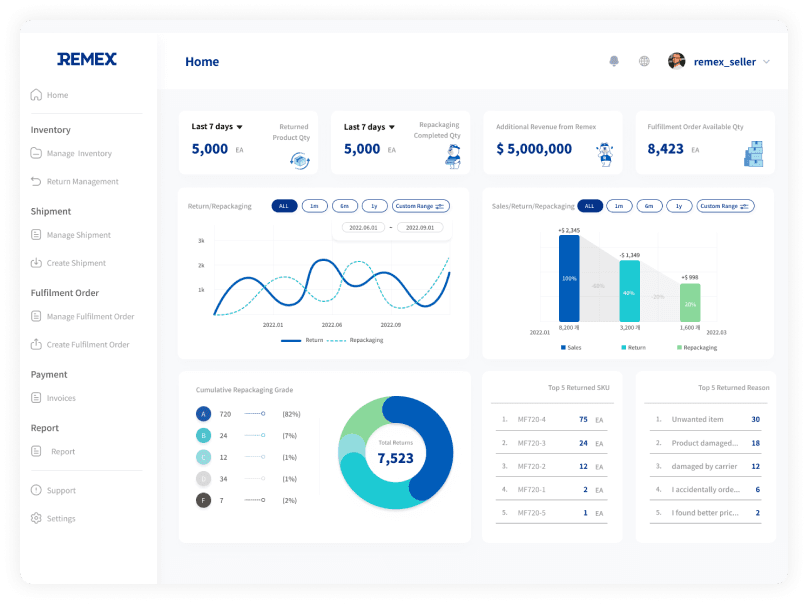Click Total Returns 7,523 donut center
Screen dimensions: 808x604
(395, 453)
